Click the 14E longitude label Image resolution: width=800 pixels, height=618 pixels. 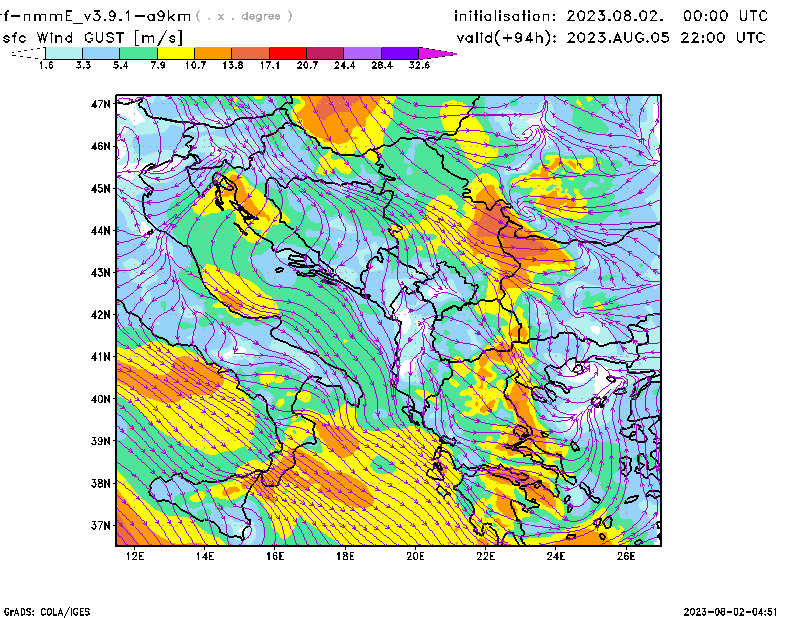pos(205,556)
